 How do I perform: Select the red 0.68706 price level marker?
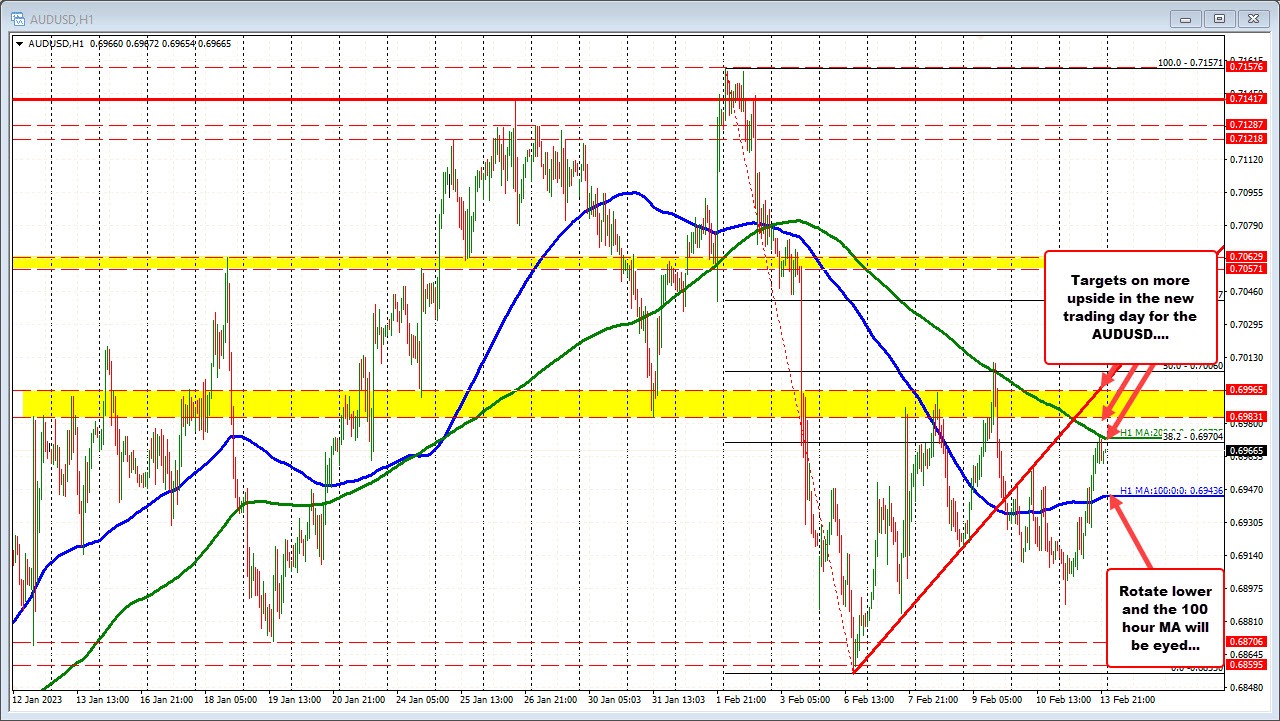tap(1246, 643)
